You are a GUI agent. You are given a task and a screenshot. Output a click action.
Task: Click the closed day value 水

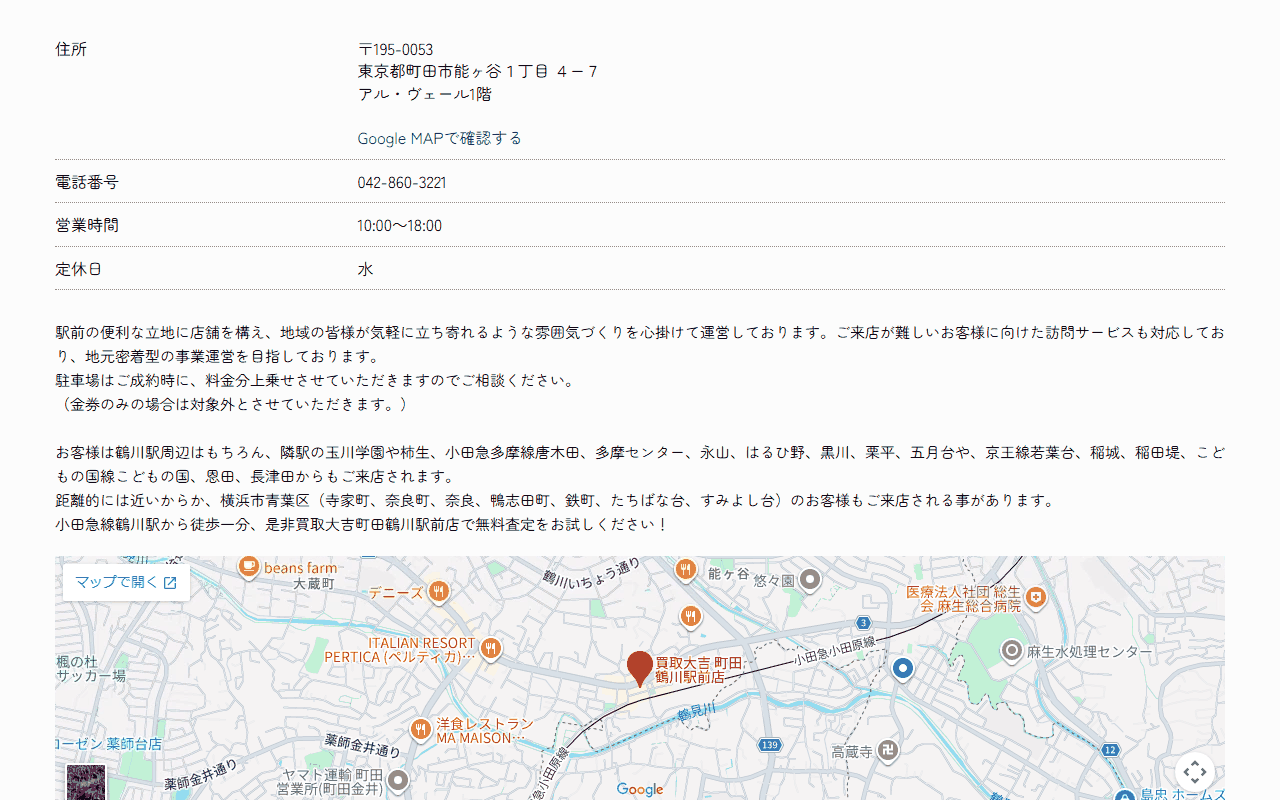pyautogui.click(x=366, y=269)
